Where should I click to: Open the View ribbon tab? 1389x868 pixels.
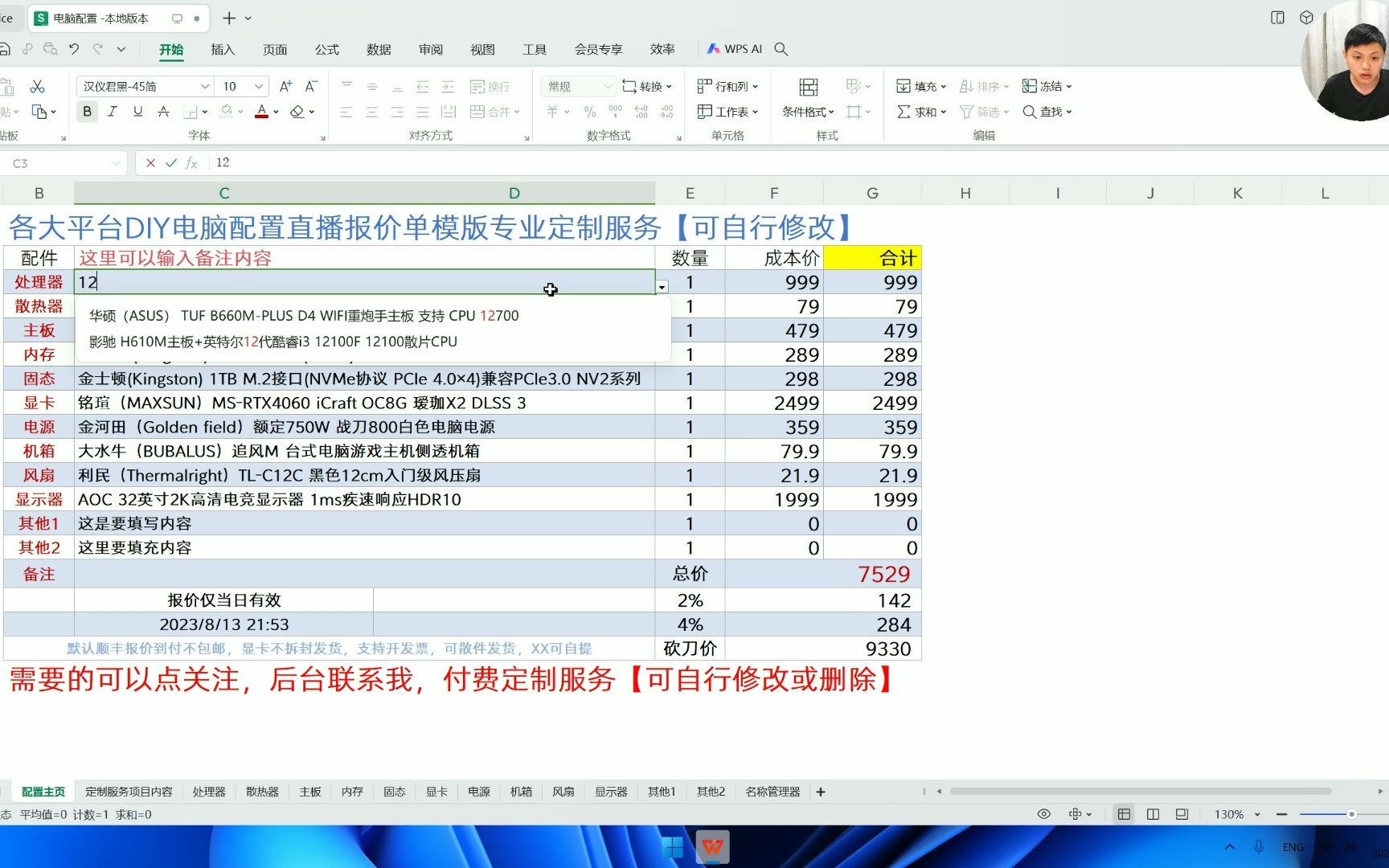(x=482, y=49)
